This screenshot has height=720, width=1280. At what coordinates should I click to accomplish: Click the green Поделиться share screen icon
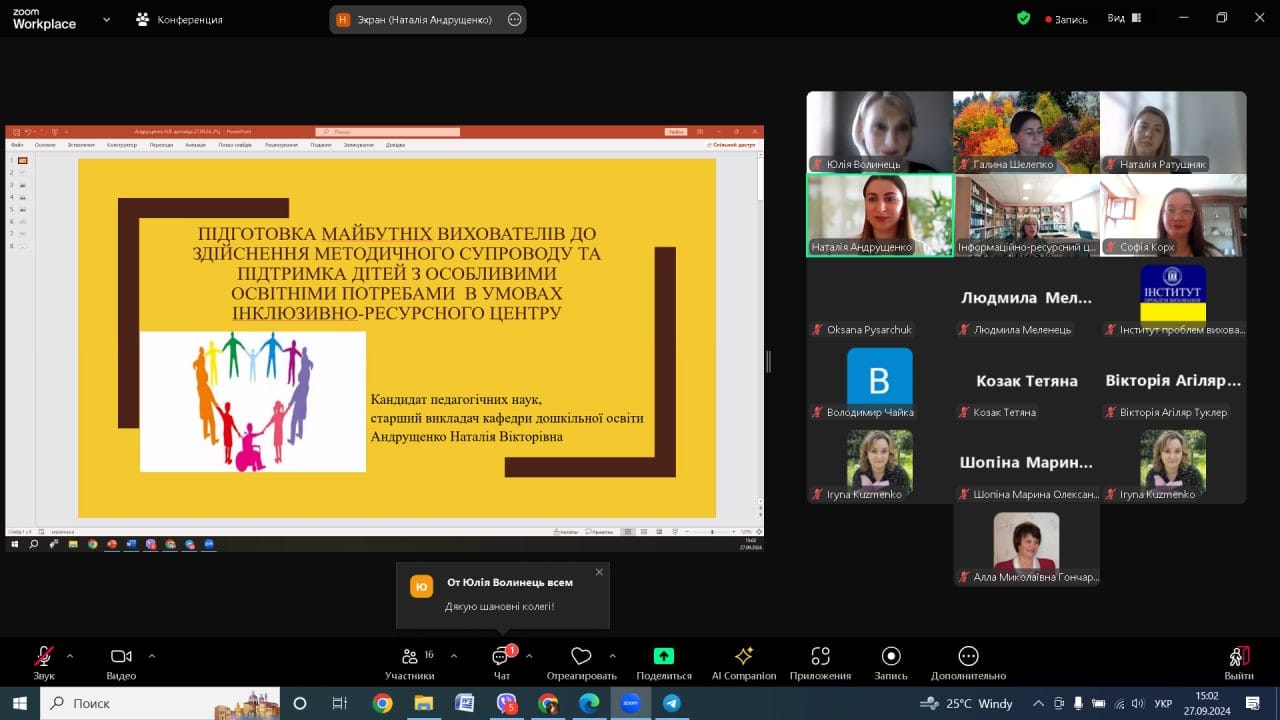[x=664, y=656]
